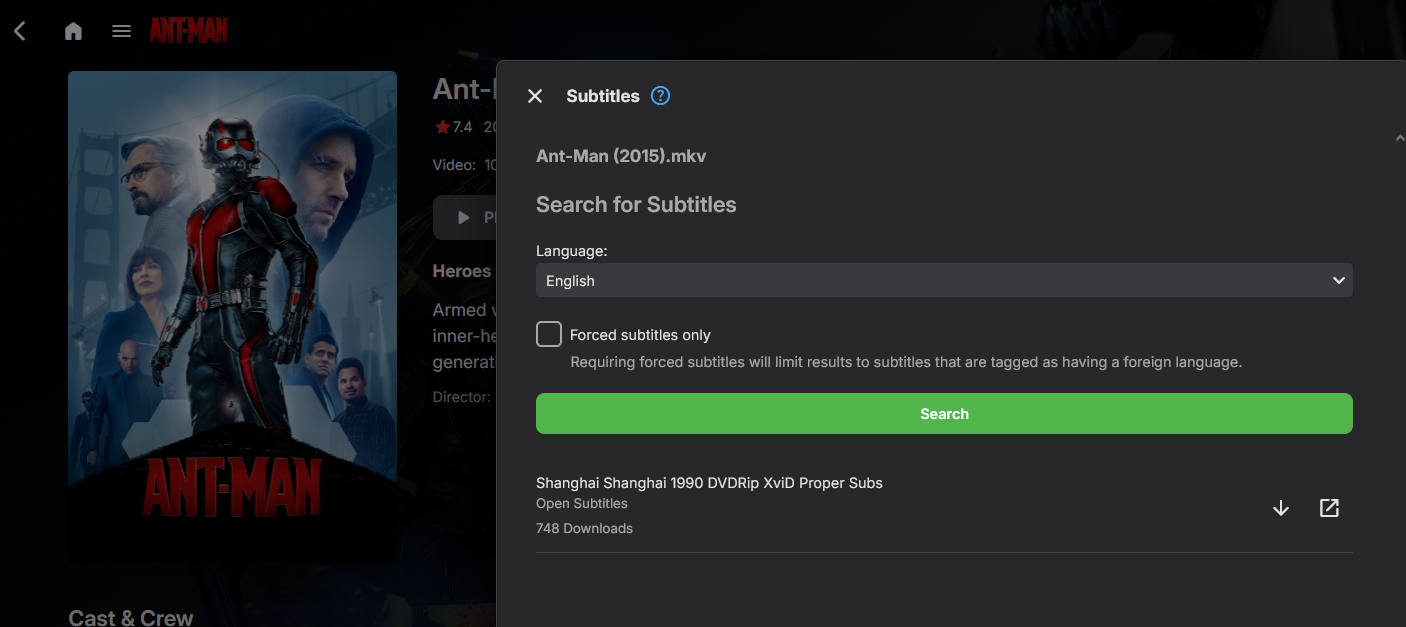Close the Subtitles dialog
Viewport: 1406px width, 627px height.
[535, 96]
